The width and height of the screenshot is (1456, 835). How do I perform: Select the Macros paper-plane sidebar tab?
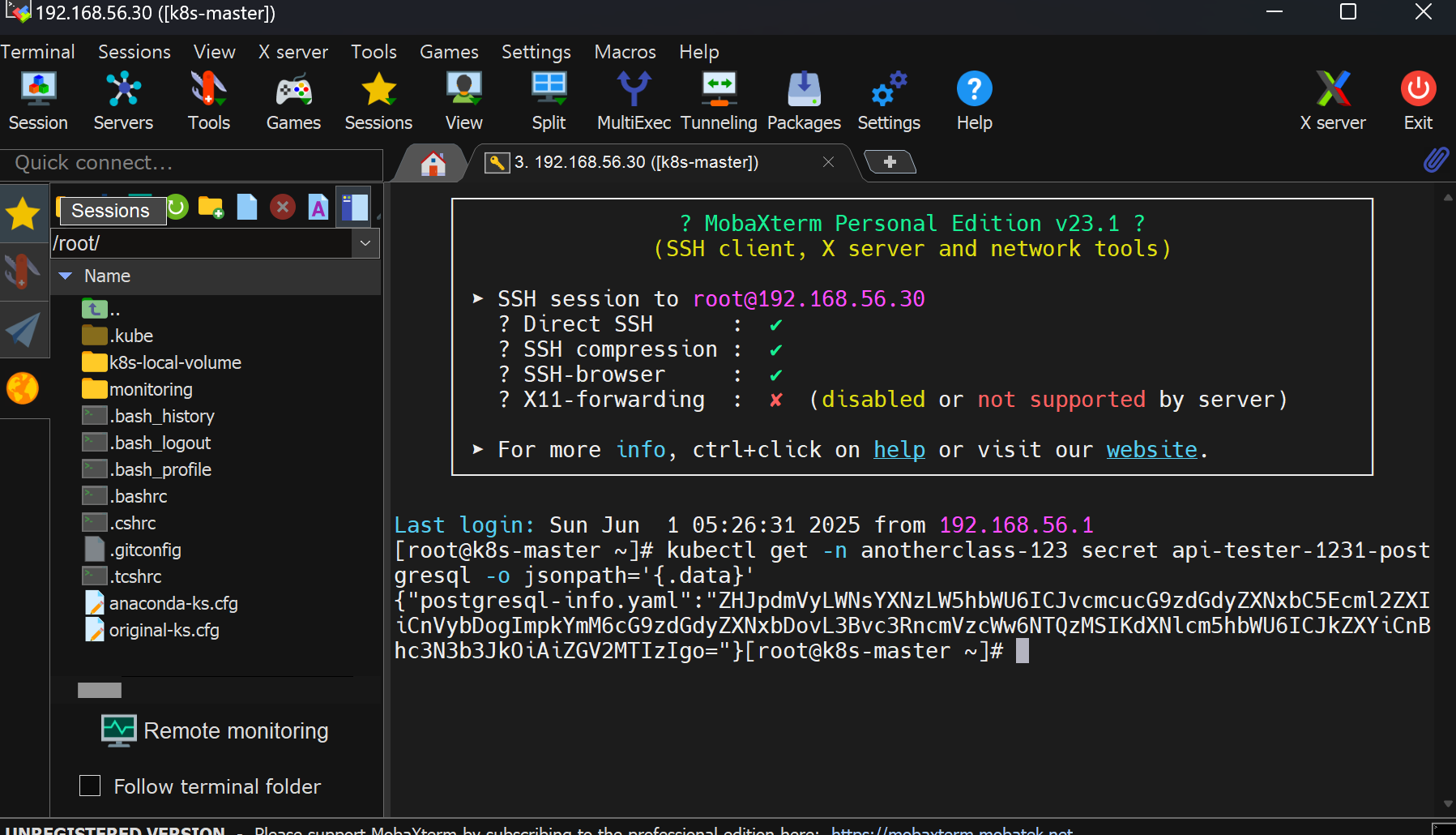click(23, 330)
